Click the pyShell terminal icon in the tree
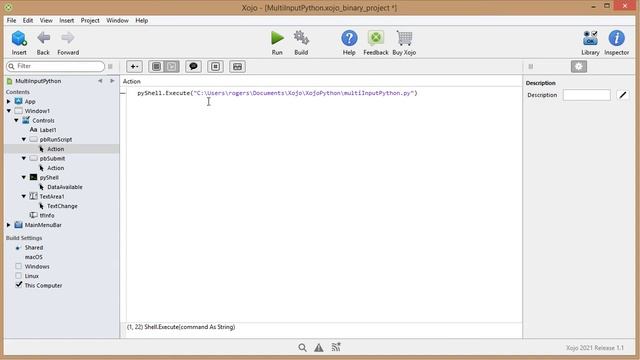The image size is (640, 360). pos(33,177)
